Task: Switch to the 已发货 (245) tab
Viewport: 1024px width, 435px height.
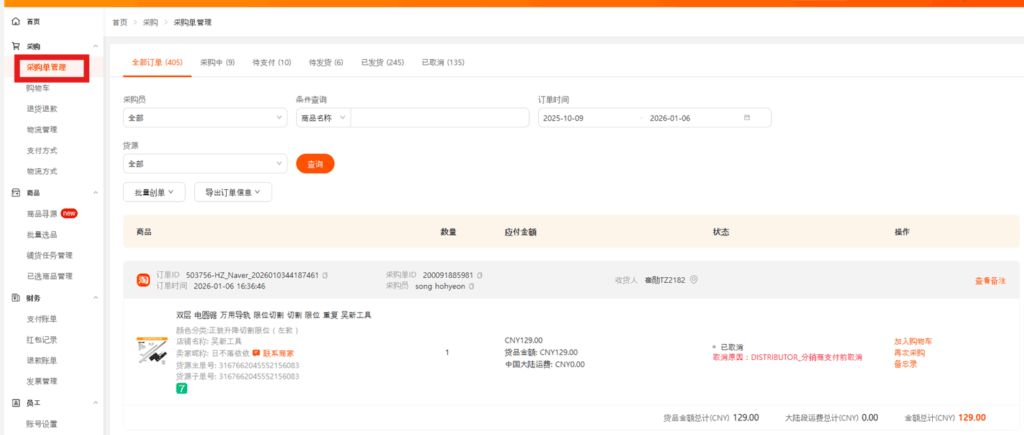Action: point(382,63)
